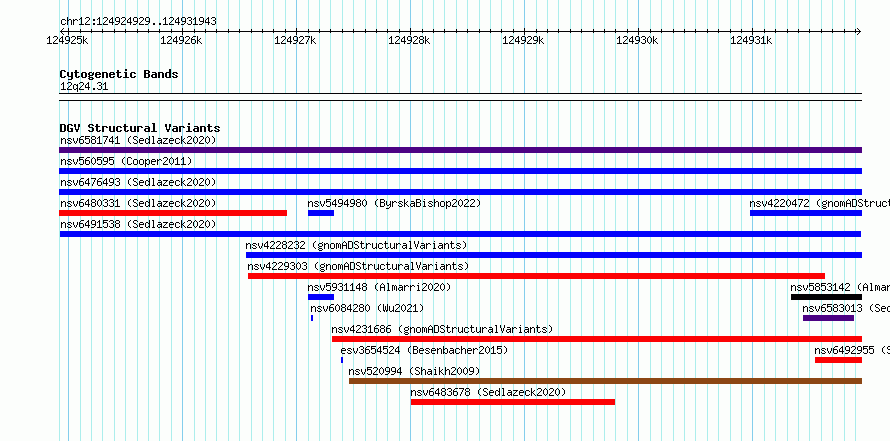Image resolution: width=890 pixels, height=441 pixels.
Task: Click the nsv6476493 (Sedlazeck2020) blue bar
Action: pos(460,192)
